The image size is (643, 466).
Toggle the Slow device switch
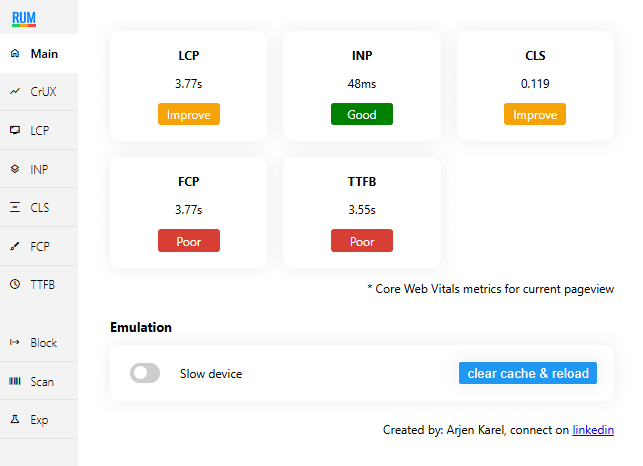145,373
